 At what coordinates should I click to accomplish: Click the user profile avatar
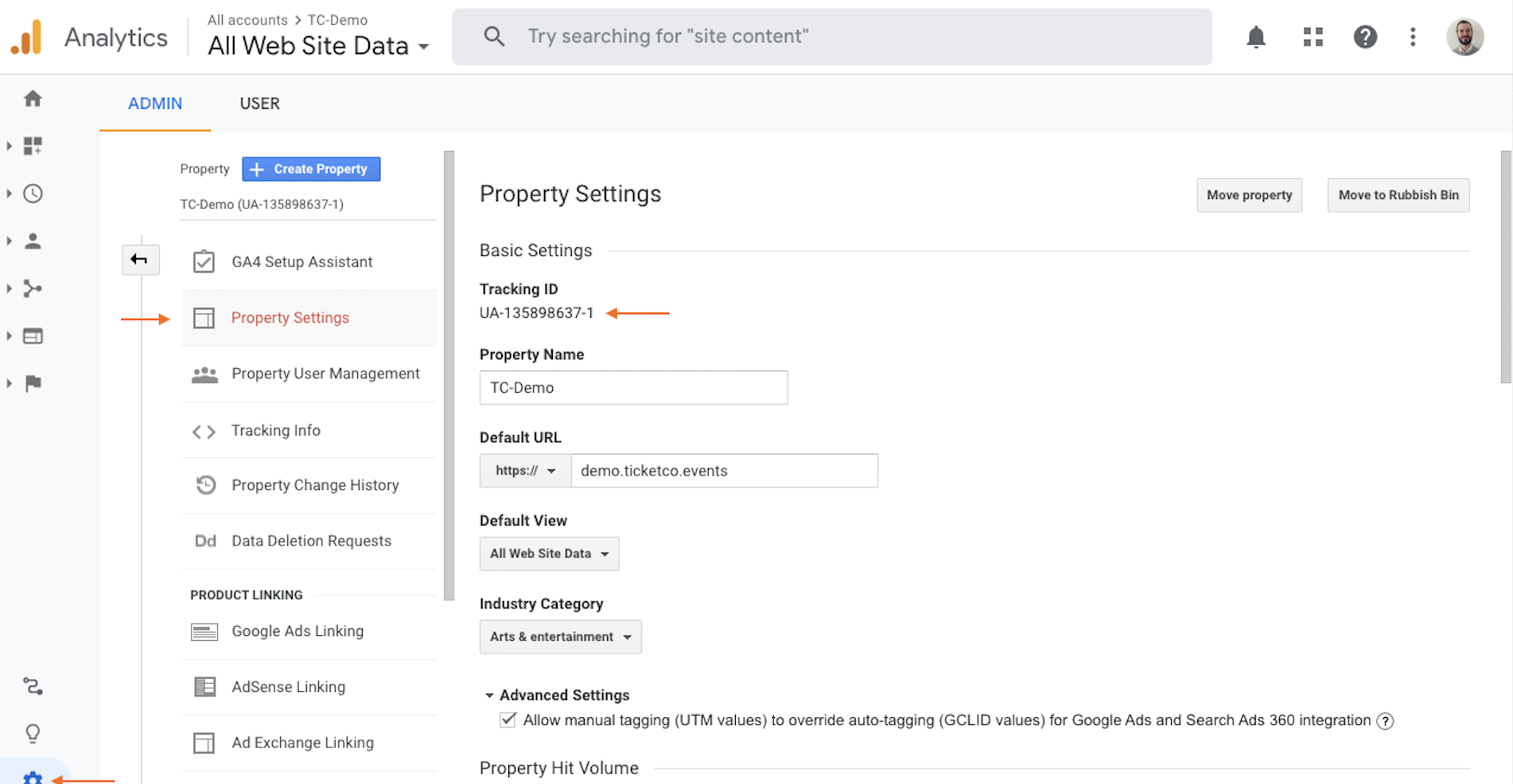(x=1464, y=37)
